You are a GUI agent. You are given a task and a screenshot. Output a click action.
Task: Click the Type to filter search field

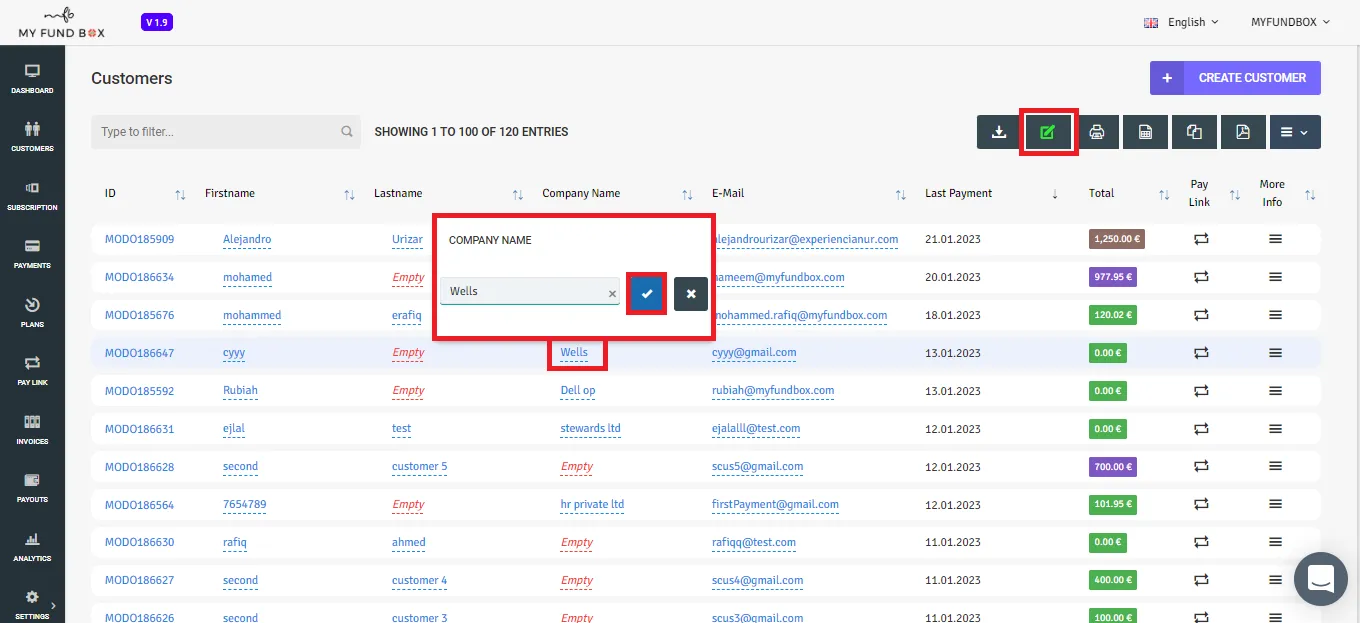pos(225,132)
